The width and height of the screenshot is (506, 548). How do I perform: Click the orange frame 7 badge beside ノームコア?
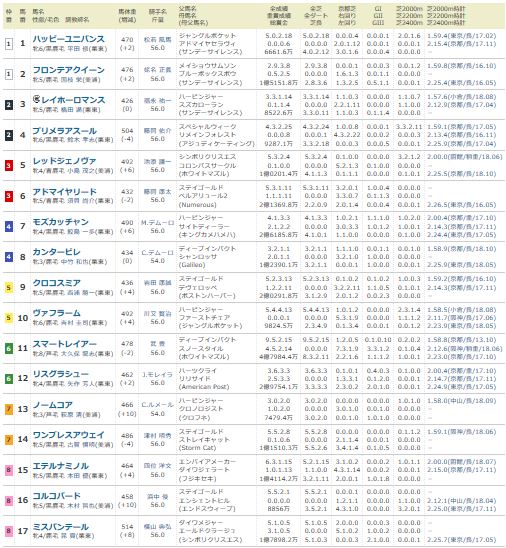[x=9, y=409]
